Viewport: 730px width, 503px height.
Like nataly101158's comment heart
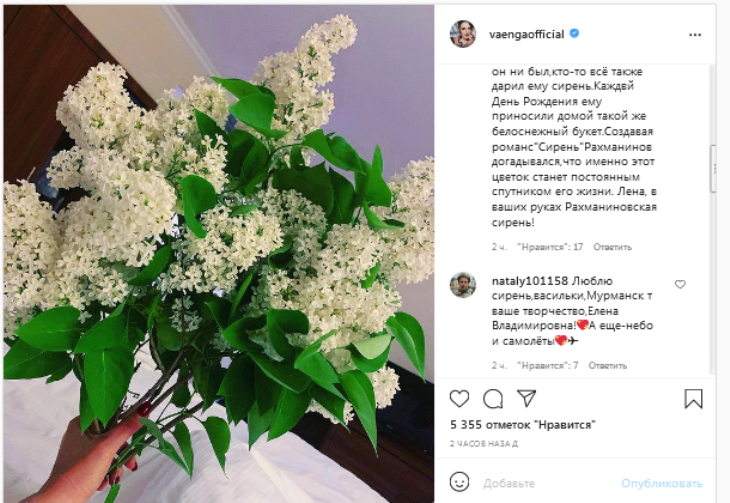680,284
